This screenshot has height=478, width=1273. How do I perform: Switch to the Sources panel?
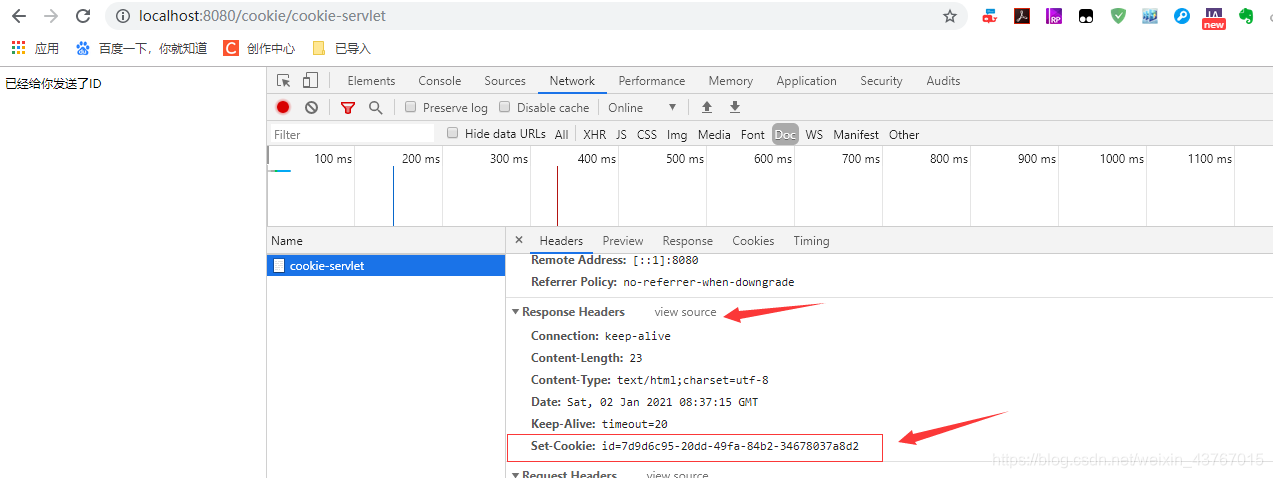(x=505, y=81)
